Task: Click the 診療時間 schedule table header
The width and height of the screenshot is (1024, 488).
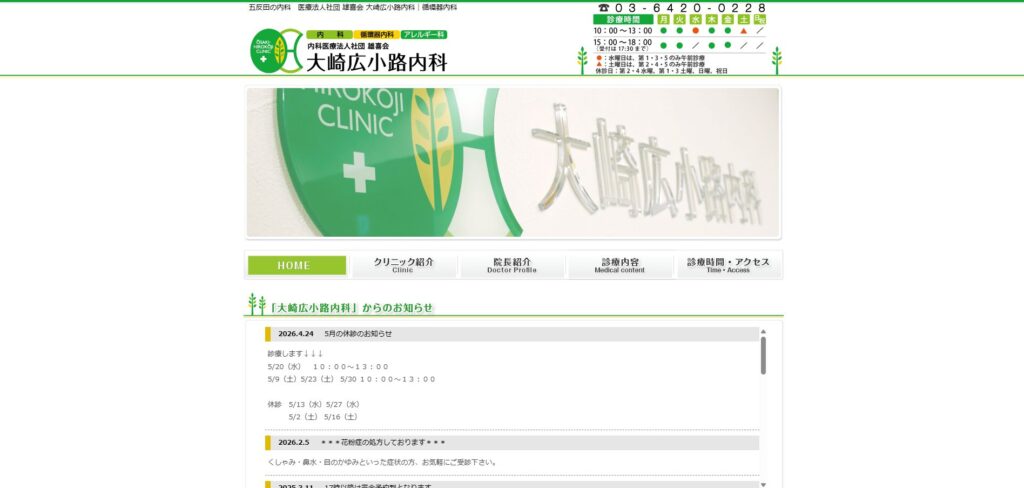Action: click(622, 20)
